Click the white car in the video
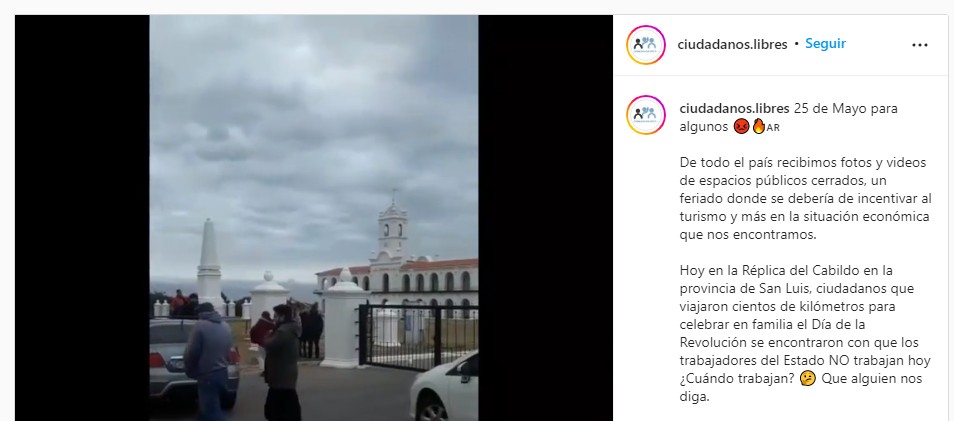This screenshot has height=421, width=954. pos(444,388)
